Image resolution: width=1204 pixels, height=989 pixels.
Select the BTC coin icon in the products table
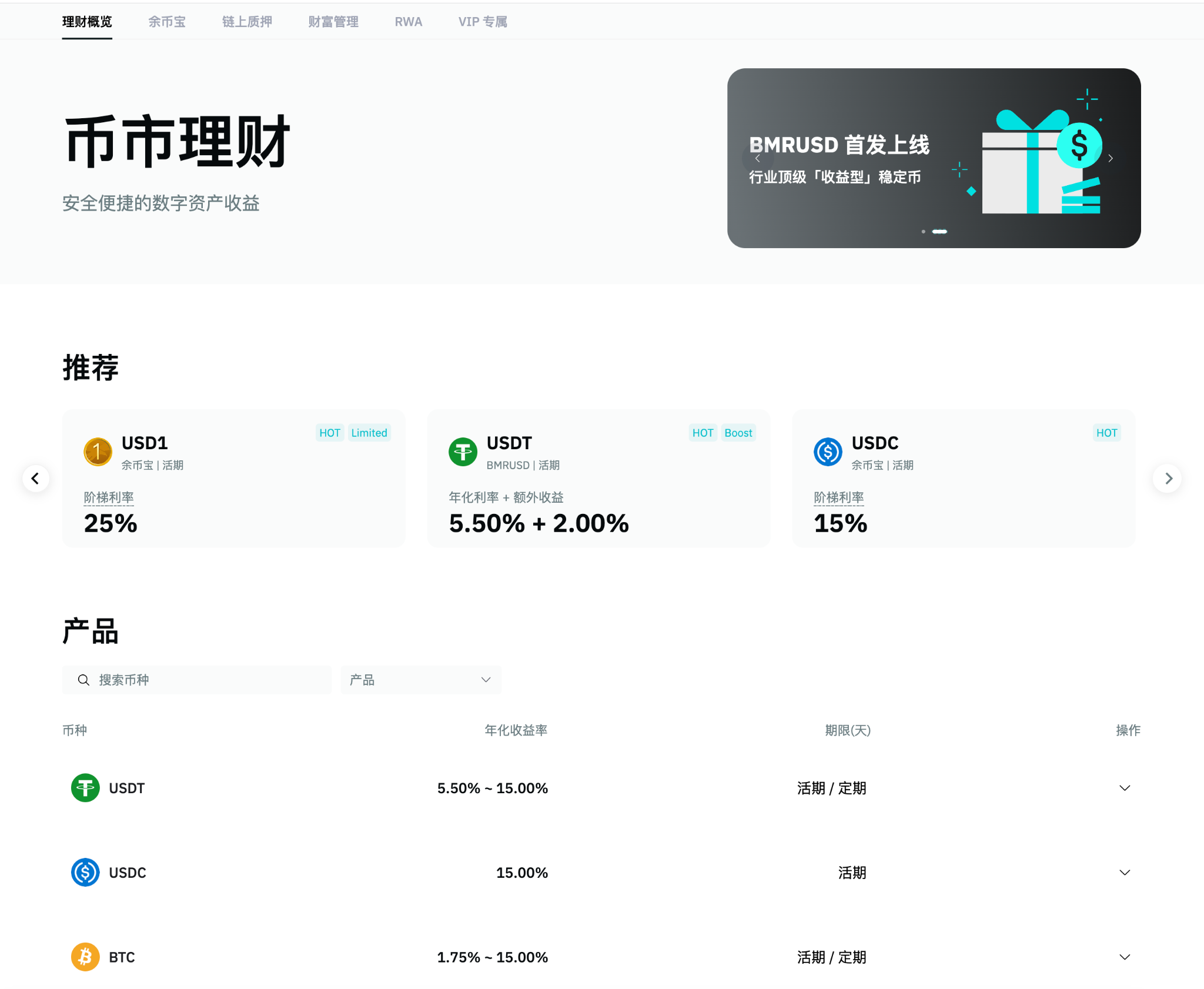point(85,957)
